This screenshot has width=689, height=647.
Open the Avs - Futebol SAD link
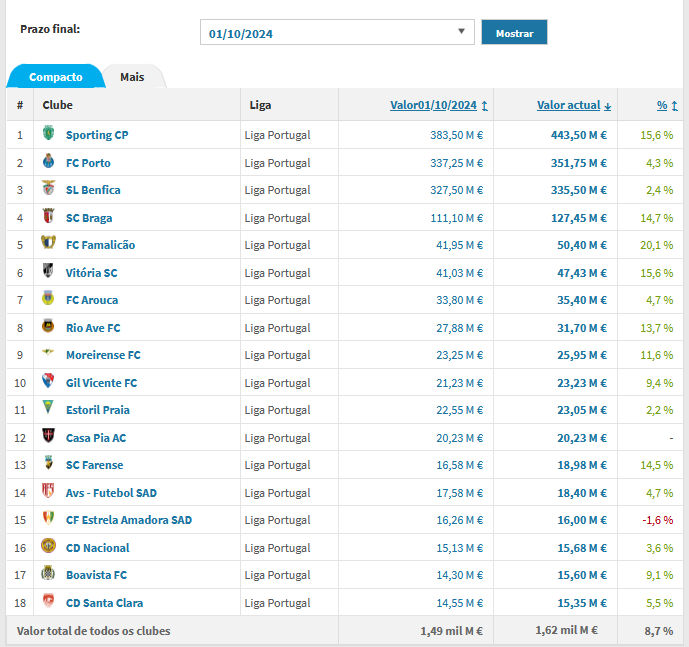(111, 493)
